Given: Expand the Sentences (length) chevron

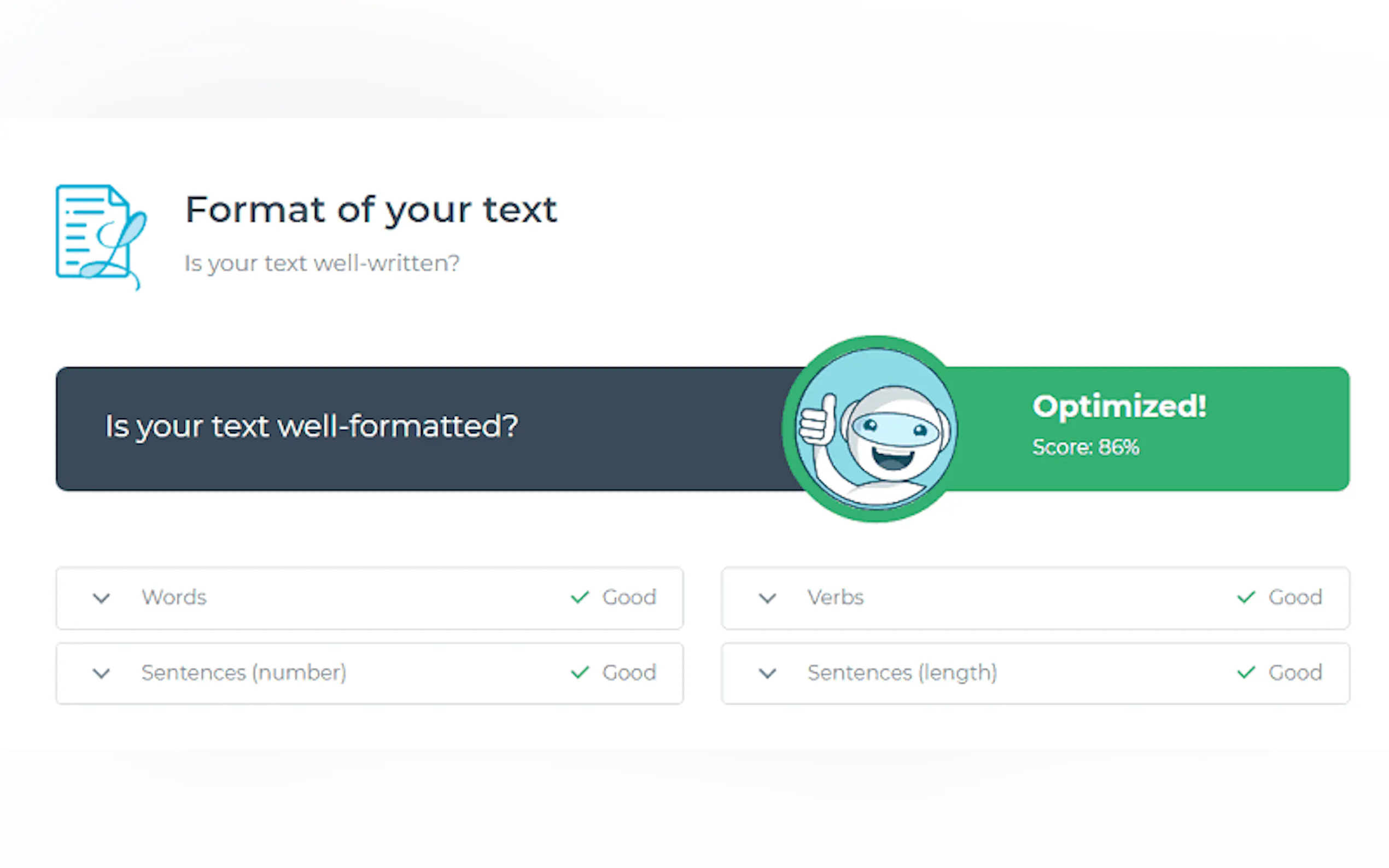Looking at the screenshot, I should 767,673.
